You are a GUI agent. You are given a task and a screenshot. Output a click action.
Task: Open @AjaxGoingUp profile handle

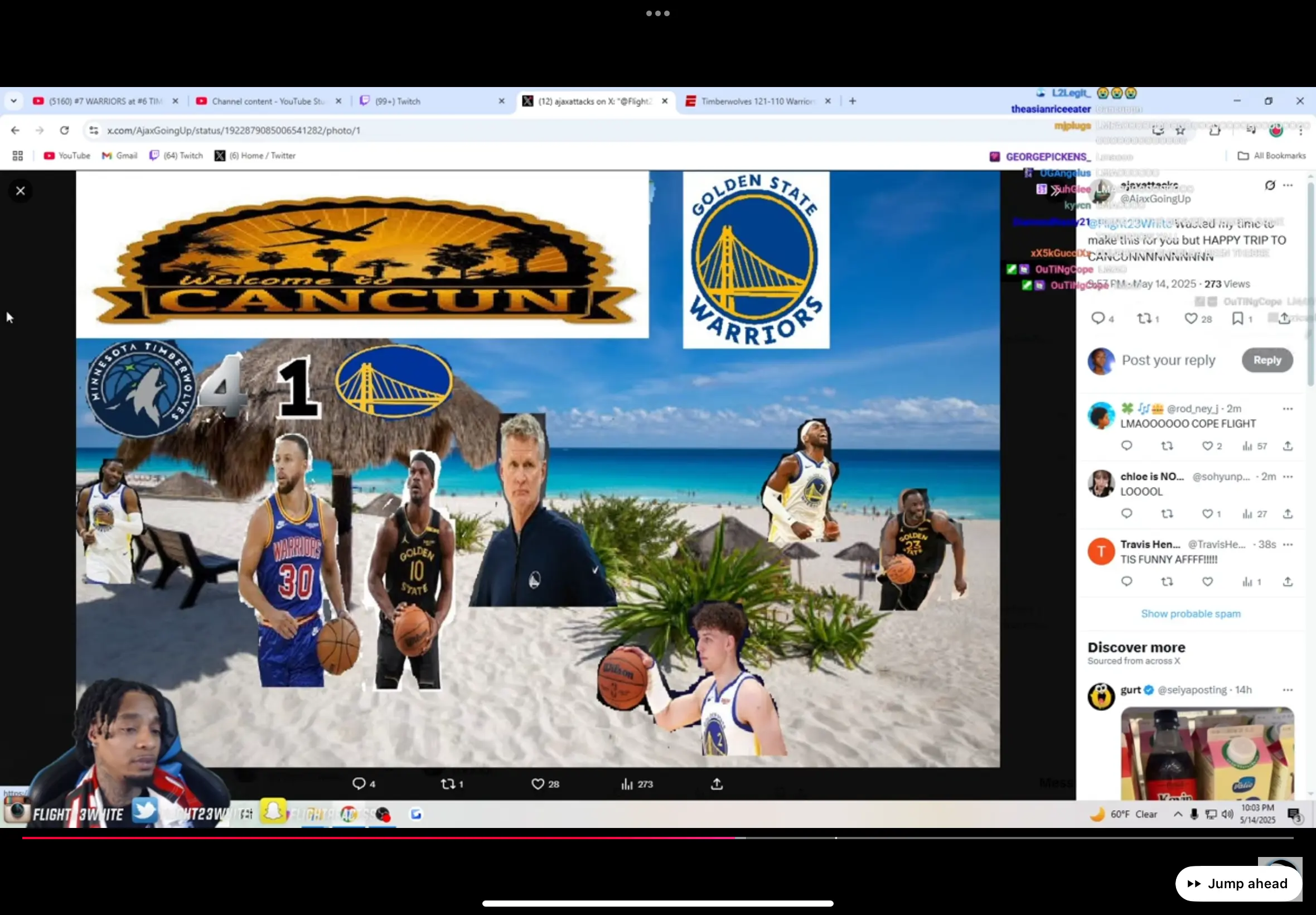(1155, 199)
